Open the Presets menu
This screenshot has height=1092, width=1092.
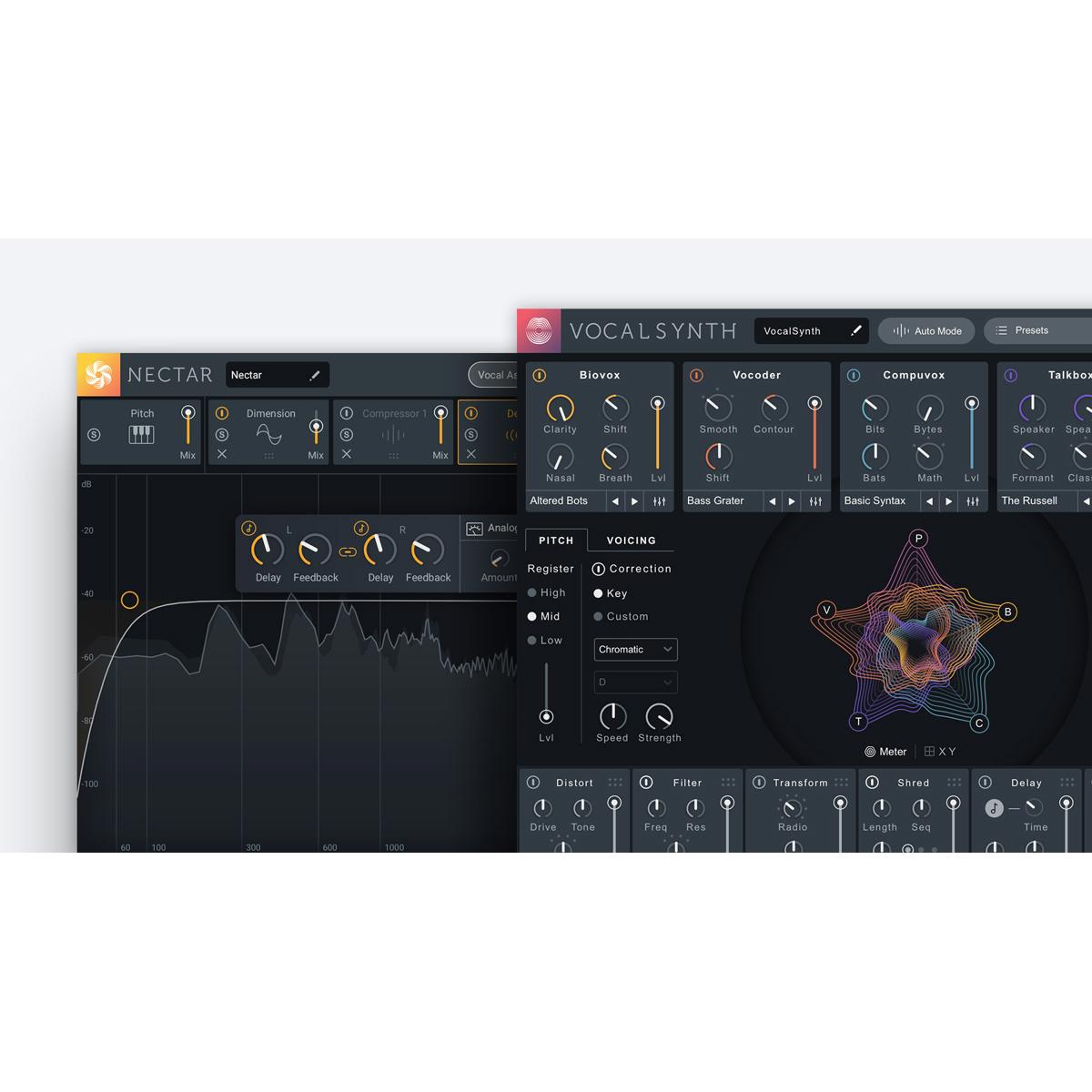click(x=1032, y=330)
